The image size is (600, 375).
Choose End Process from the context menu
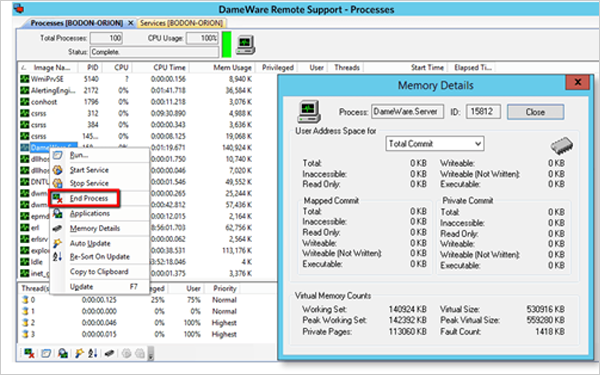click(x=99, y=198)
